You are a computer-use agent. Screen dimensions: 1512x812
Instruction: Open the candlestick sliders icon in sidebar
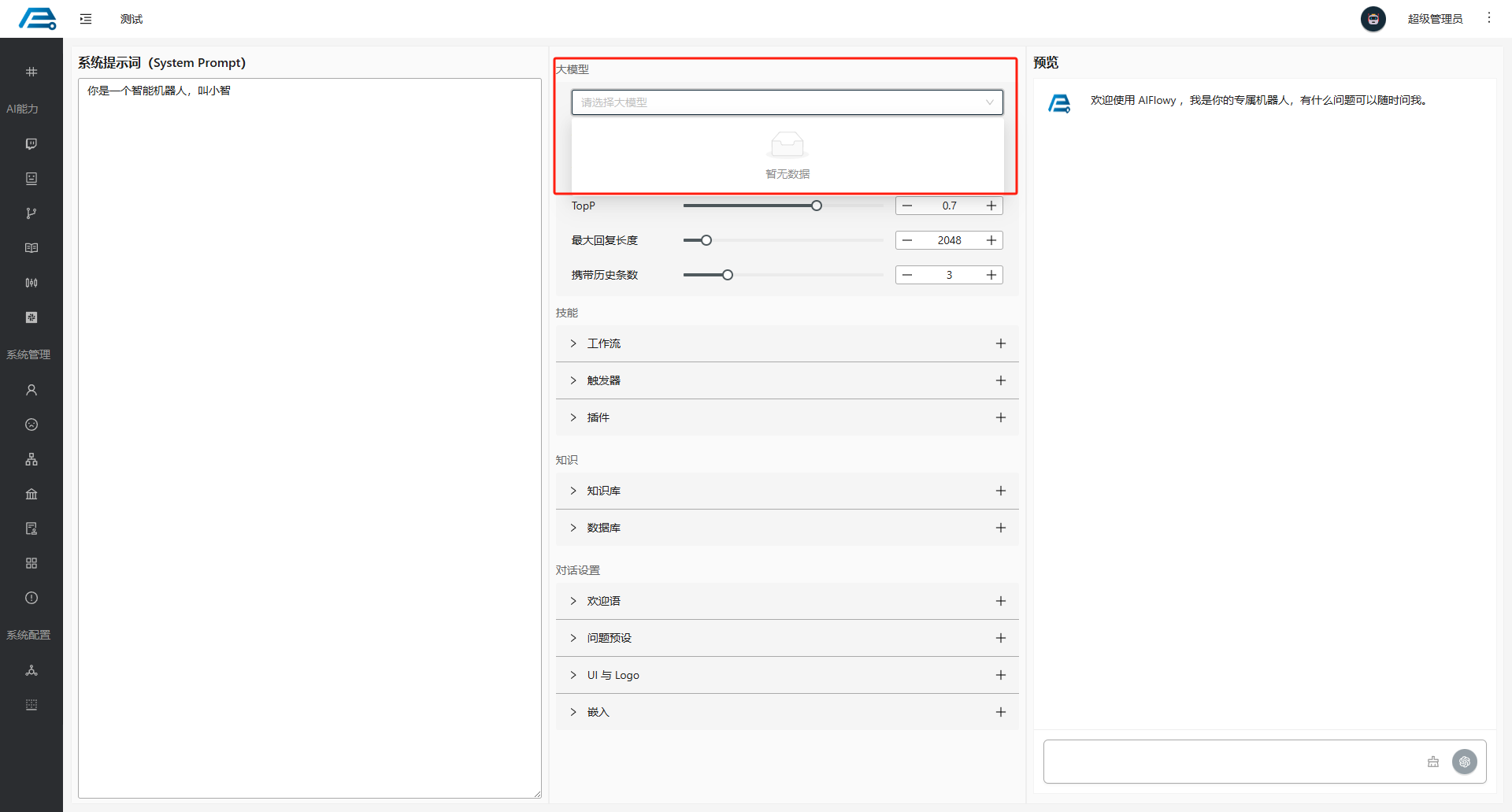pos(31,283)
